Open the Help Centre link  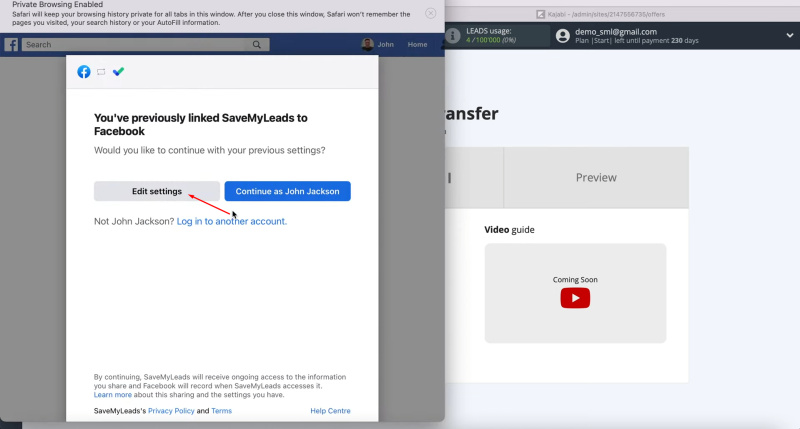click(330, 411)
